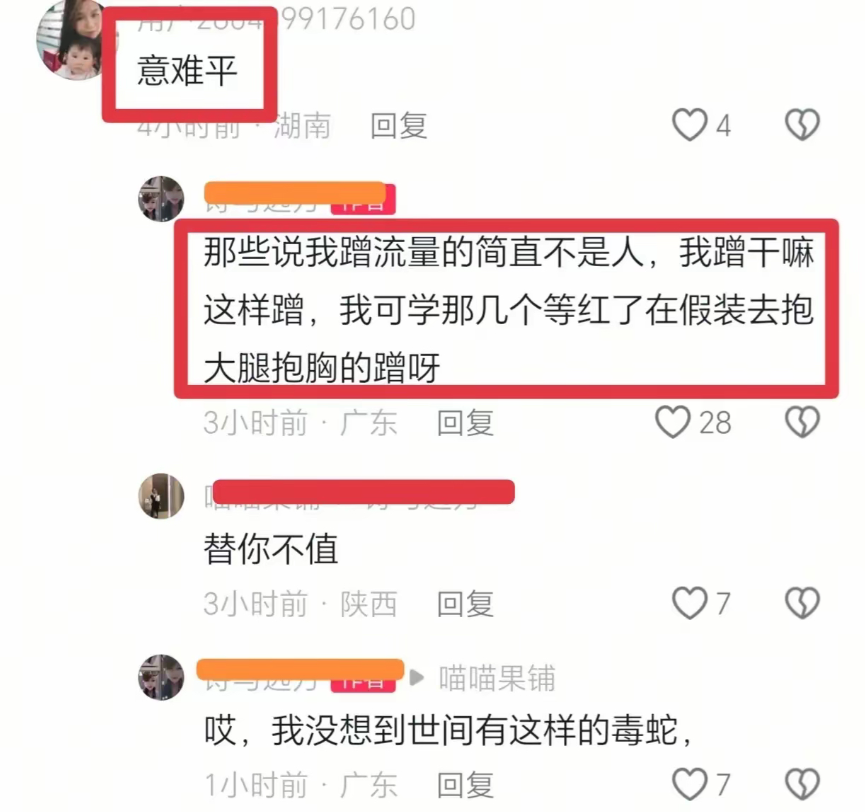
Task: Open author avatar on the 毒蛇 reply
Action: 161,677
